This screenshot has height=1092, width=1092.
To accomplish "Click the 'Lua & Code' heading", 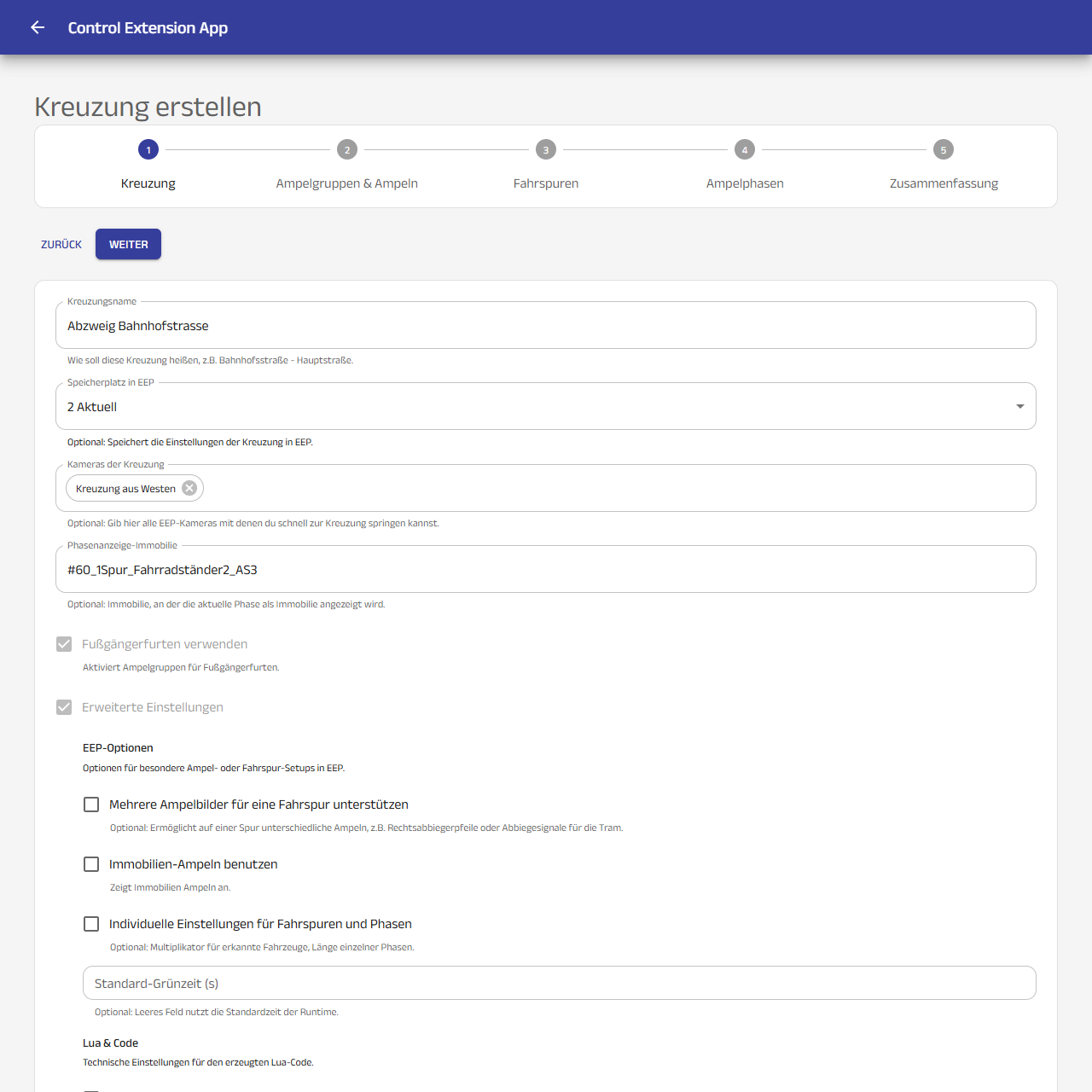I will point(110,1043).
